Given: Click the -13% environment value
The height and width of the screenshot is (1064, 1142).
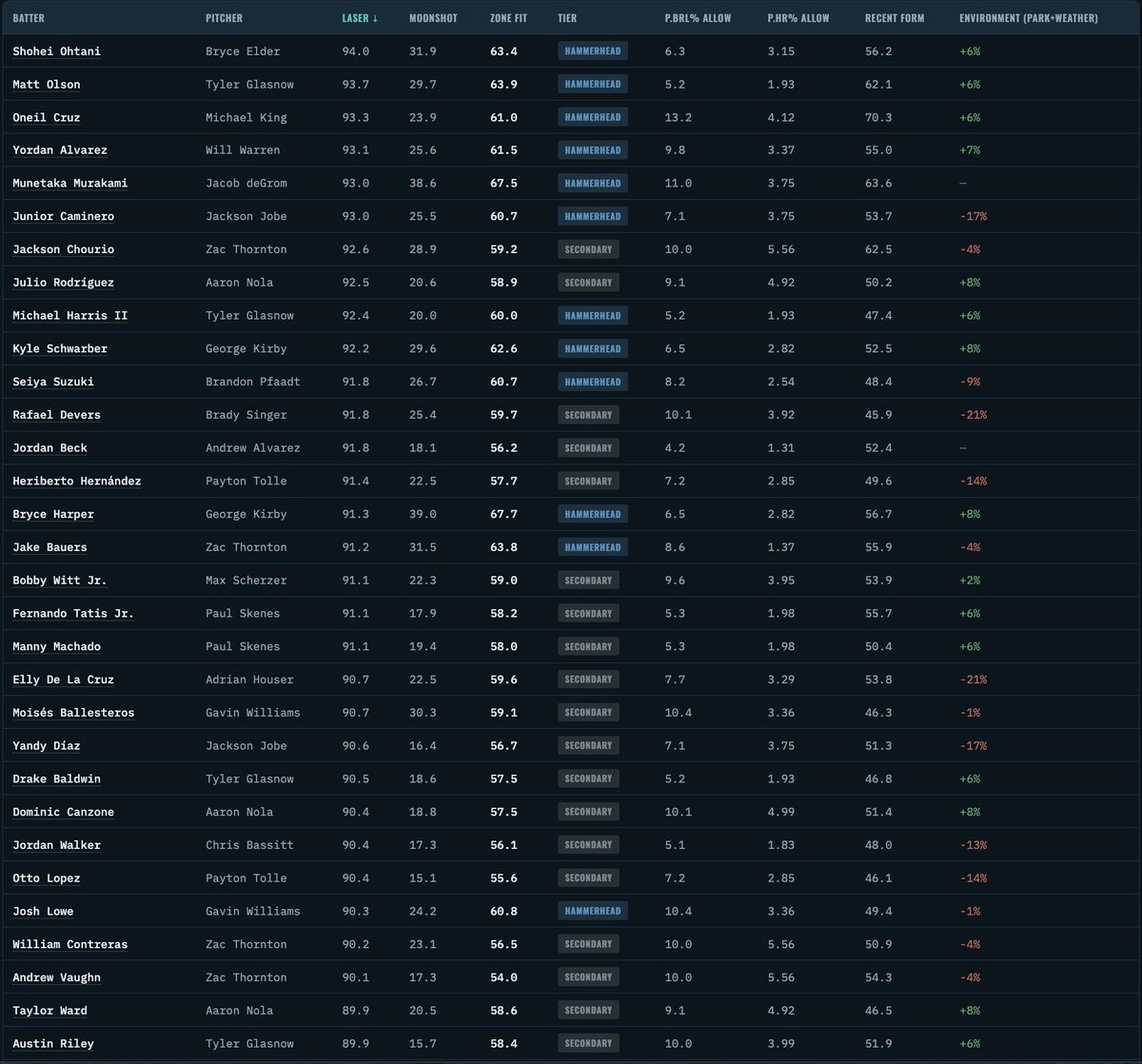Looking at the screenshot, I should [x=973, y=845].
